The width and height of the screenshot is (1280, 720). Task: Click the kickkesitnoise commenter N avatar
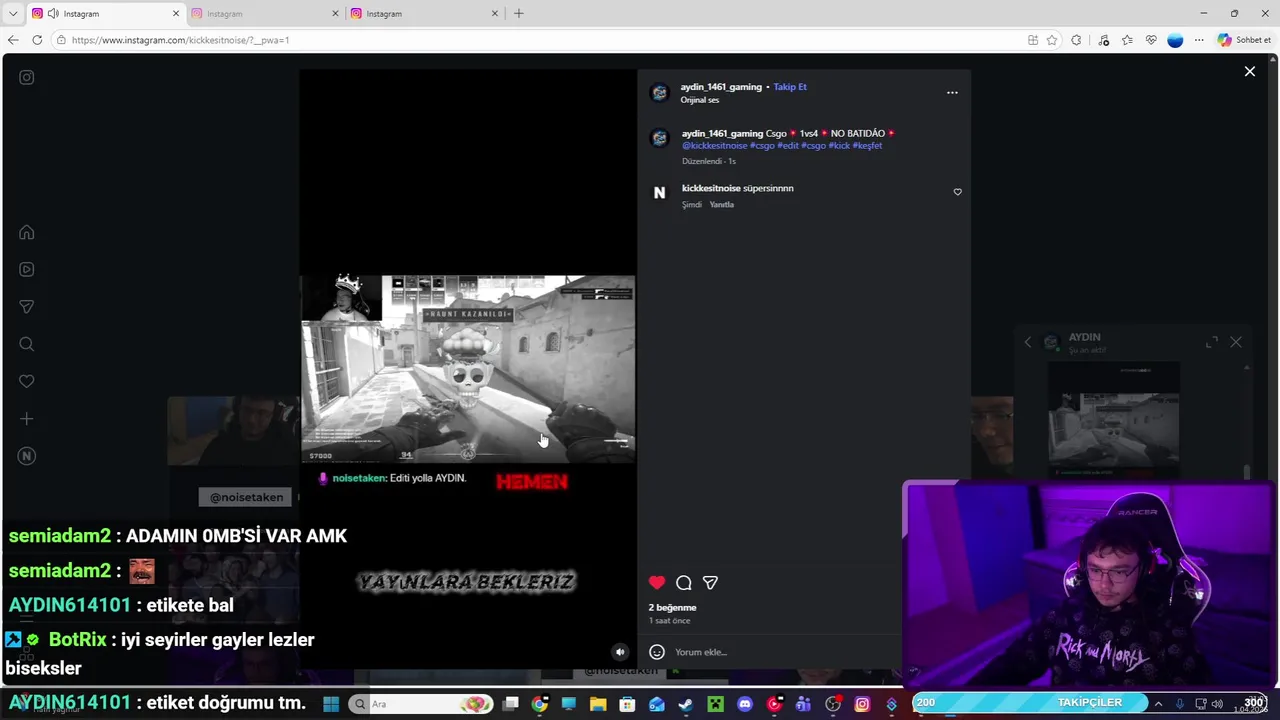coord(659,193)
